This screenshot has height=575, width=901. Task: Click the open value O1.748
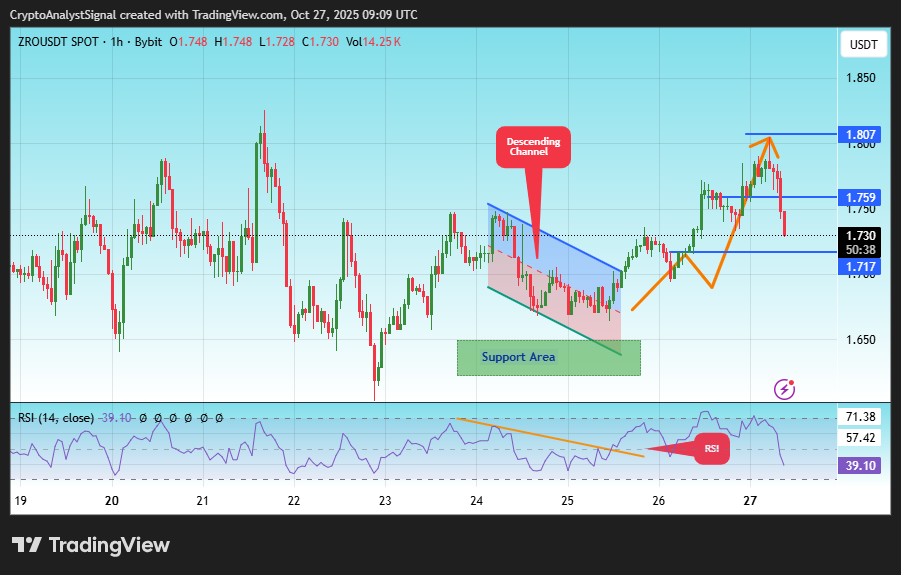coord(188,42)
